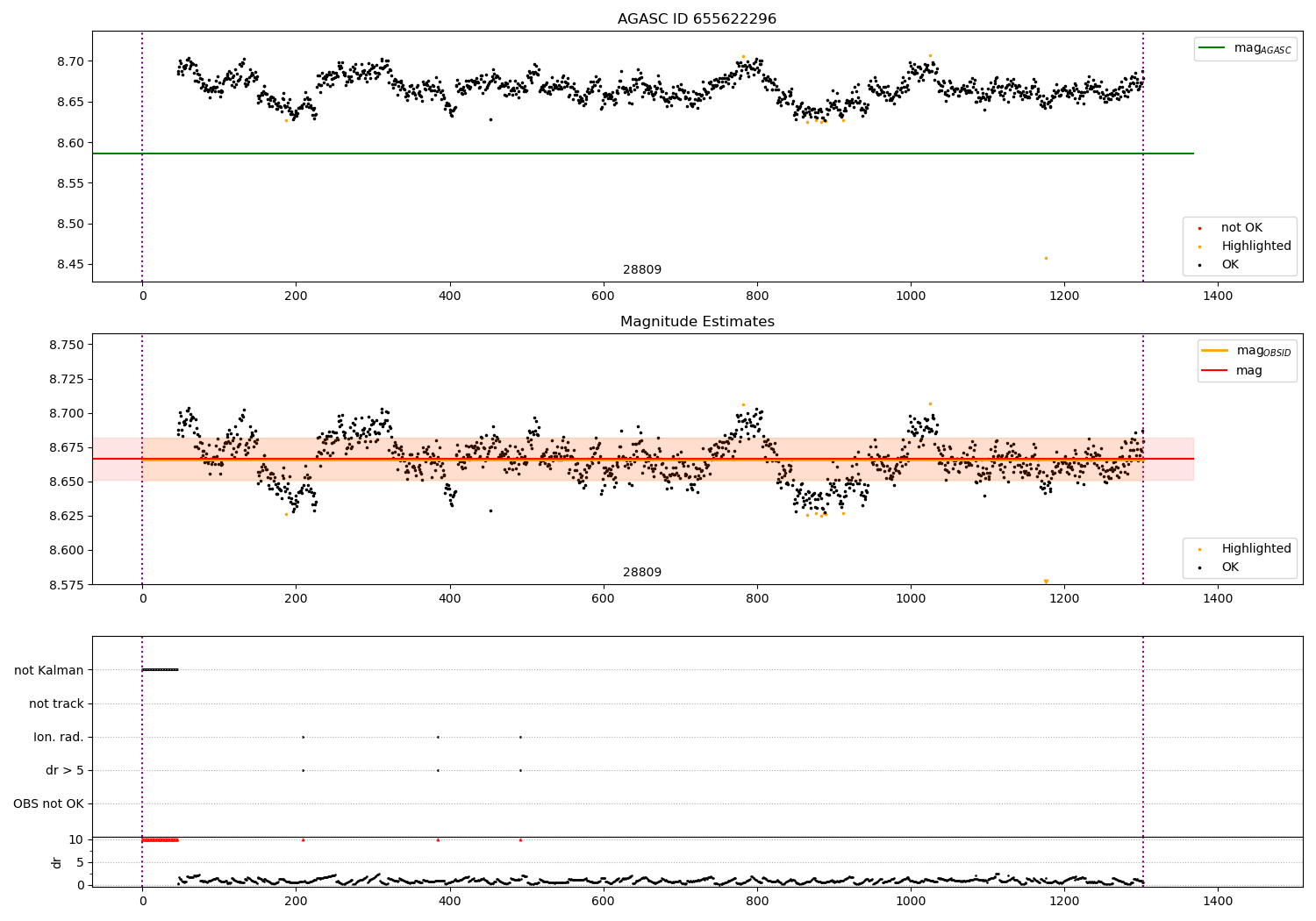
Task: Click the 8.725 y-axis tick label
Action: 67,379
